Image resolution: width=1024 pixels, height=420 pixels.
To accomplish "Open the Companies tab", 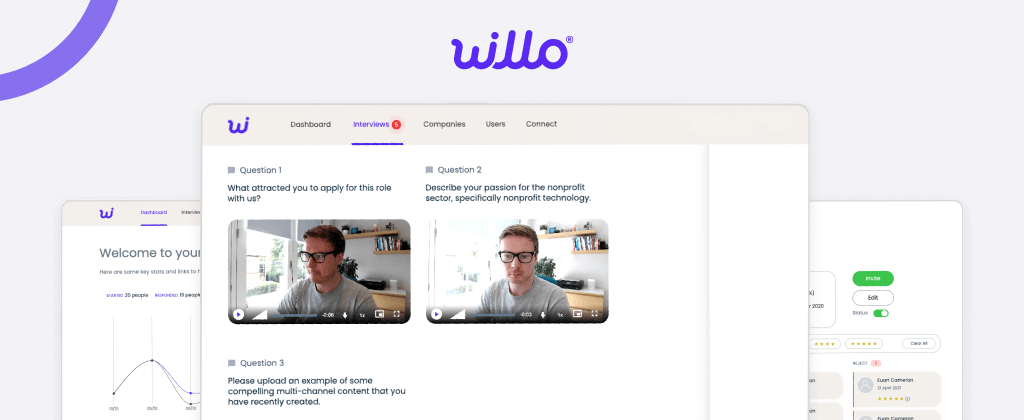I will click(444, 124).
